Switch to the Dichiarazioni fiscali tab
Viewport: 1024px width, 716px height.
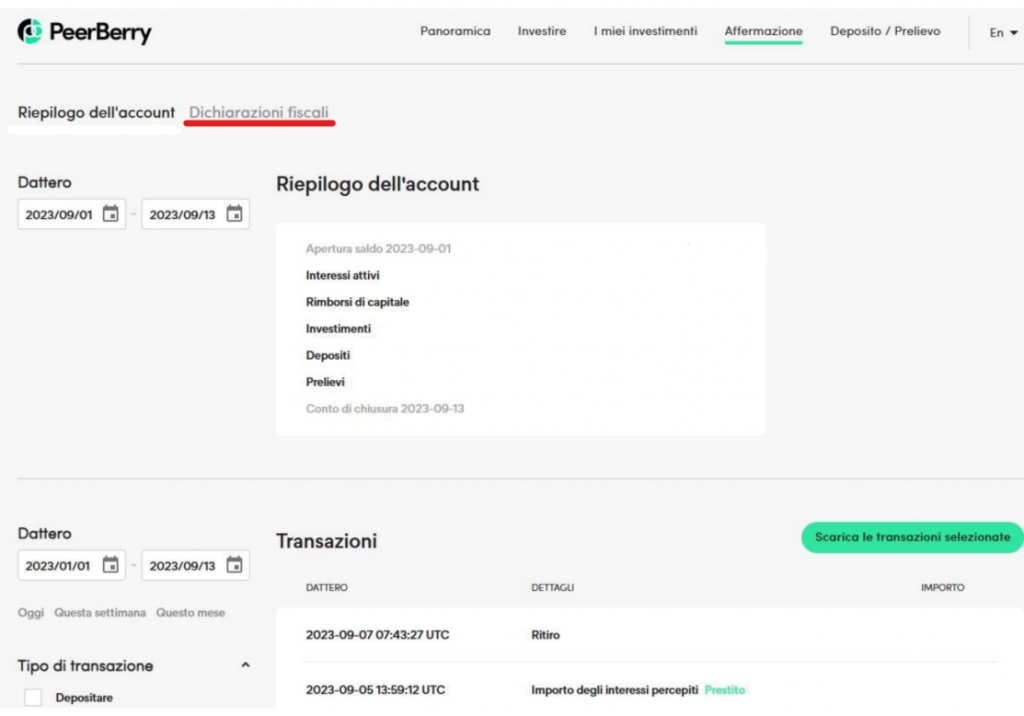(x=259, y=113)
